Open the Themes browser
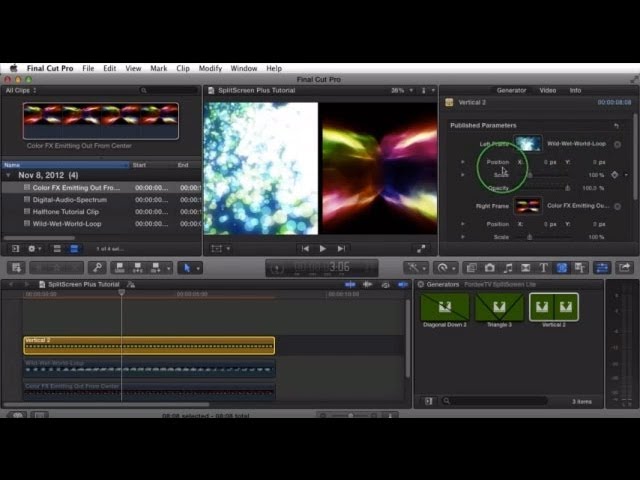The height and width of the screenshot is (480, 640). (580, 268)
